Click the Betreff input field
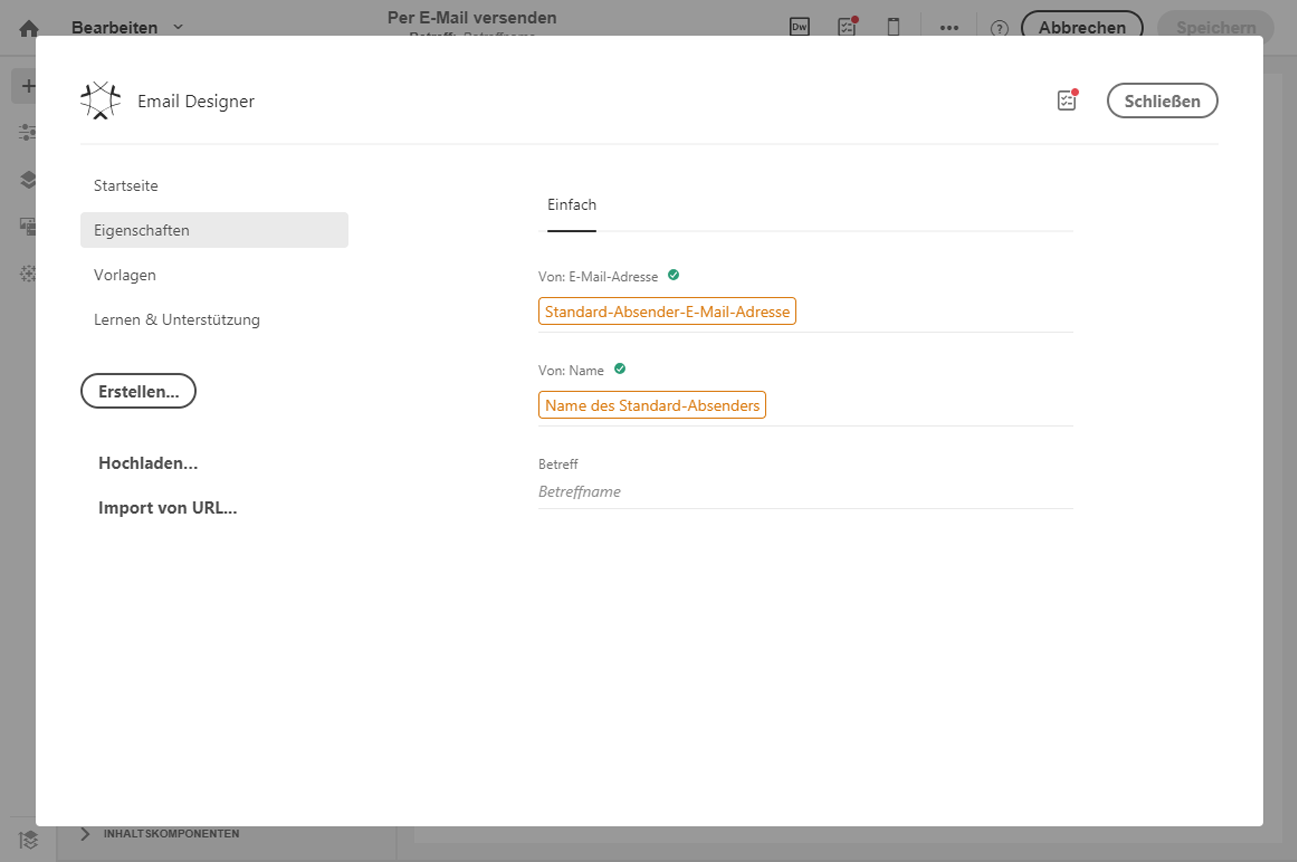This screenshot has height=862, width=1297. [805, 492]
